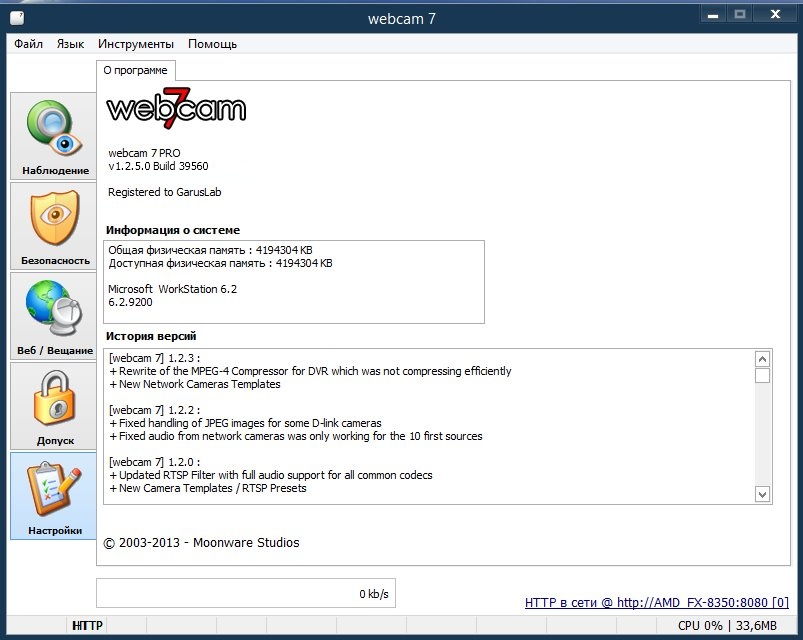Viewport: 803px width, 640px height.
Task: Open the Файл menu
Action: 28,44
